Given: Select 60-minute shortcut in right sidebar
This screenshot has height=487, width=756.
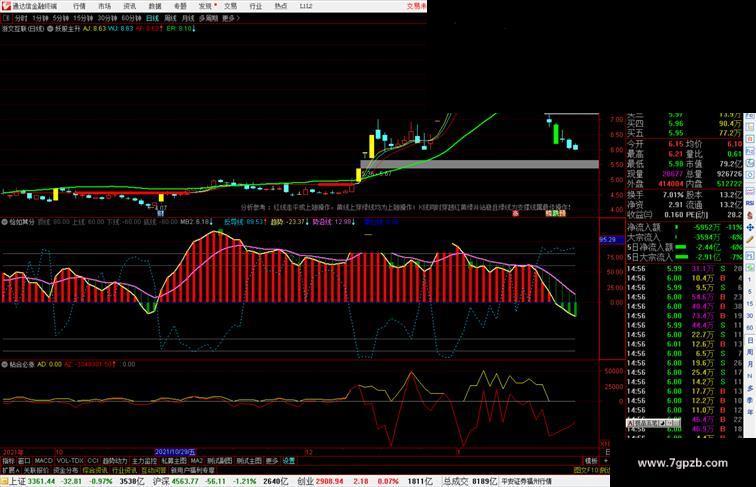Looking at the screenshot, I should click(750, 328).
